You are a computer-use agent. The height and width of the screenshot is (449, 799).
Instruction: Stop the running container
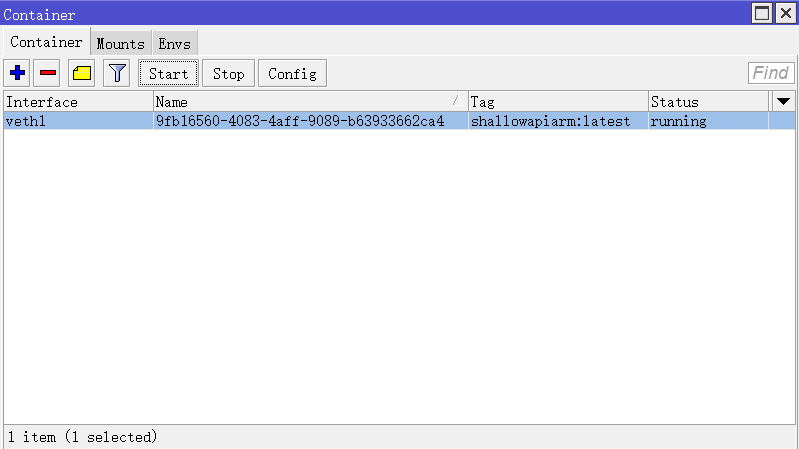(x=228, y=73)
